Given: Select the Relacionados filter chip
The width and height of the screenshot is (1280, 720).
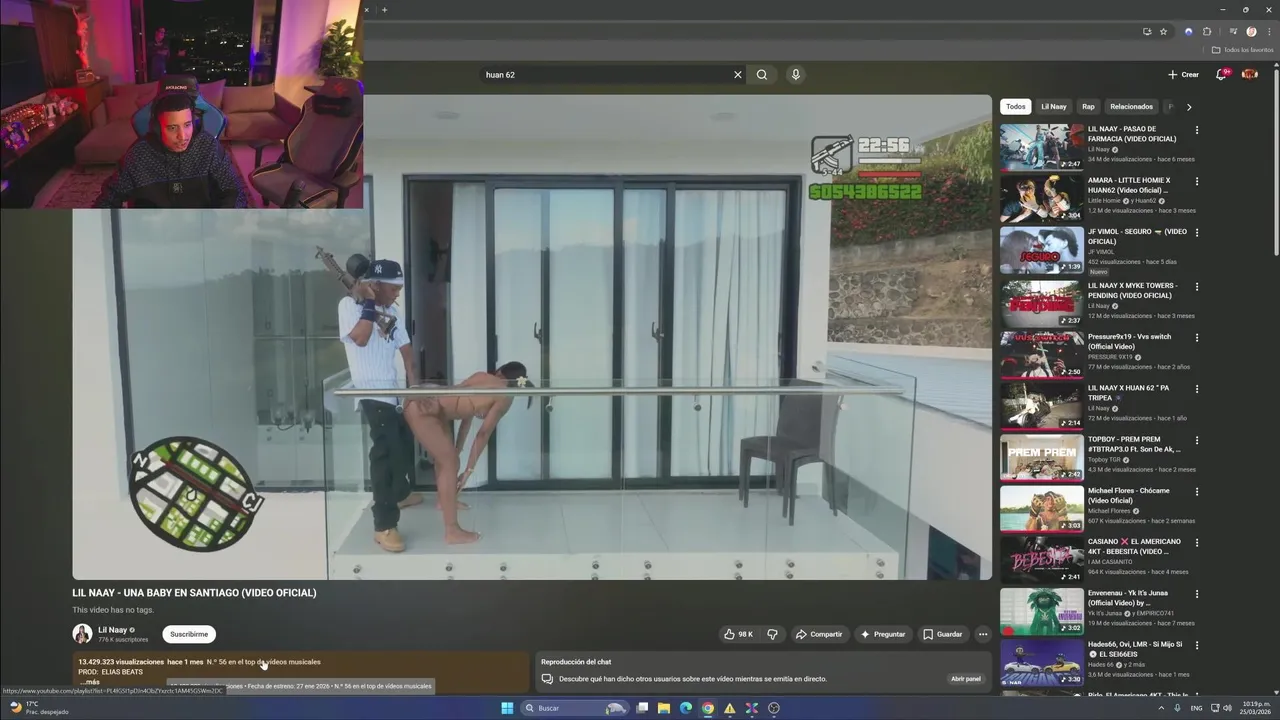Looking at the screenshot, I should 1131,106.
